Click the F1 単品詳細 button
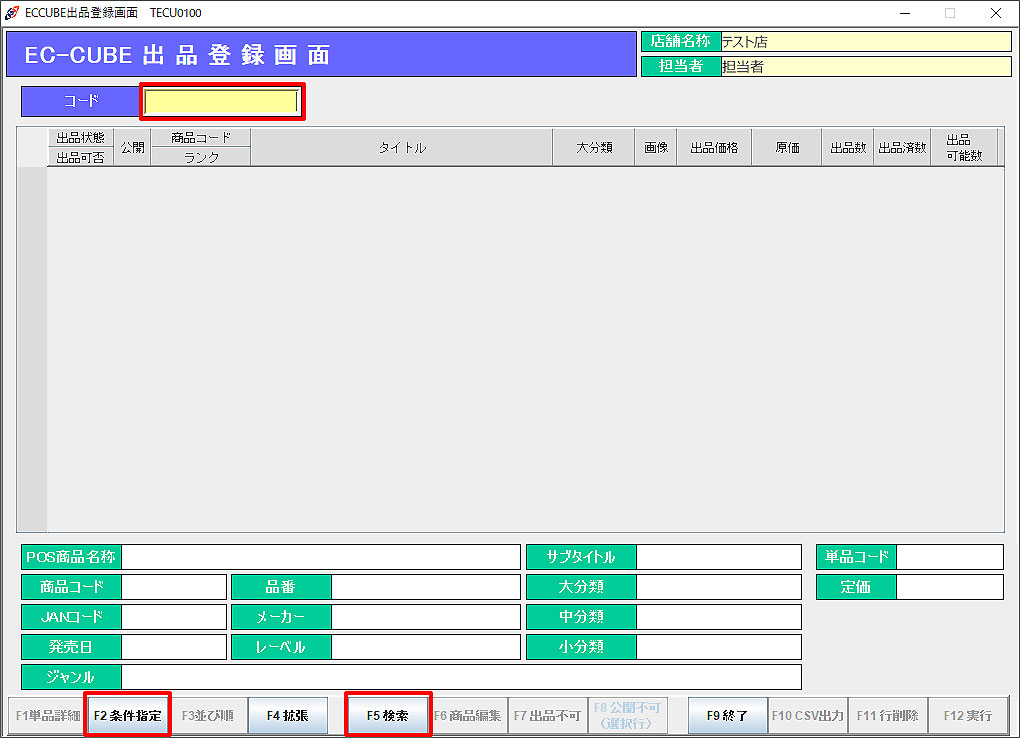The height and width of the screenshot is (738, 1020). tap(47, 716)
